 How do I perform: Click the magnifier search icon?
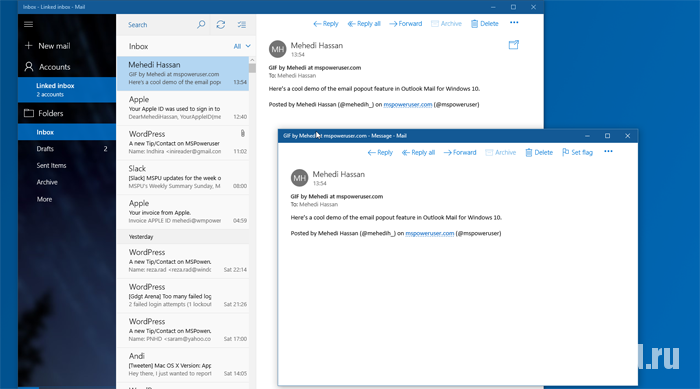[x=201, y=24]
